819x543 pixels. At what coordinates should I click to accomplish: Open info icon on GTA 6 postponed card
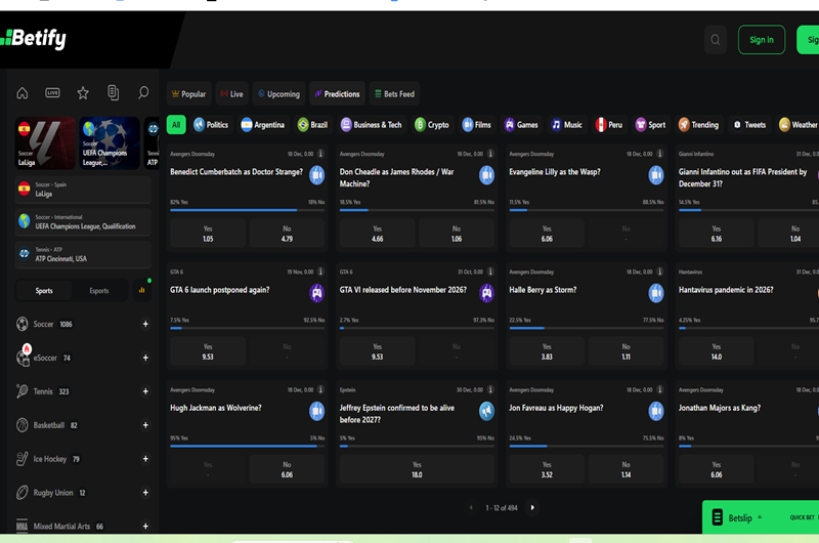click(x=321, y=272)
